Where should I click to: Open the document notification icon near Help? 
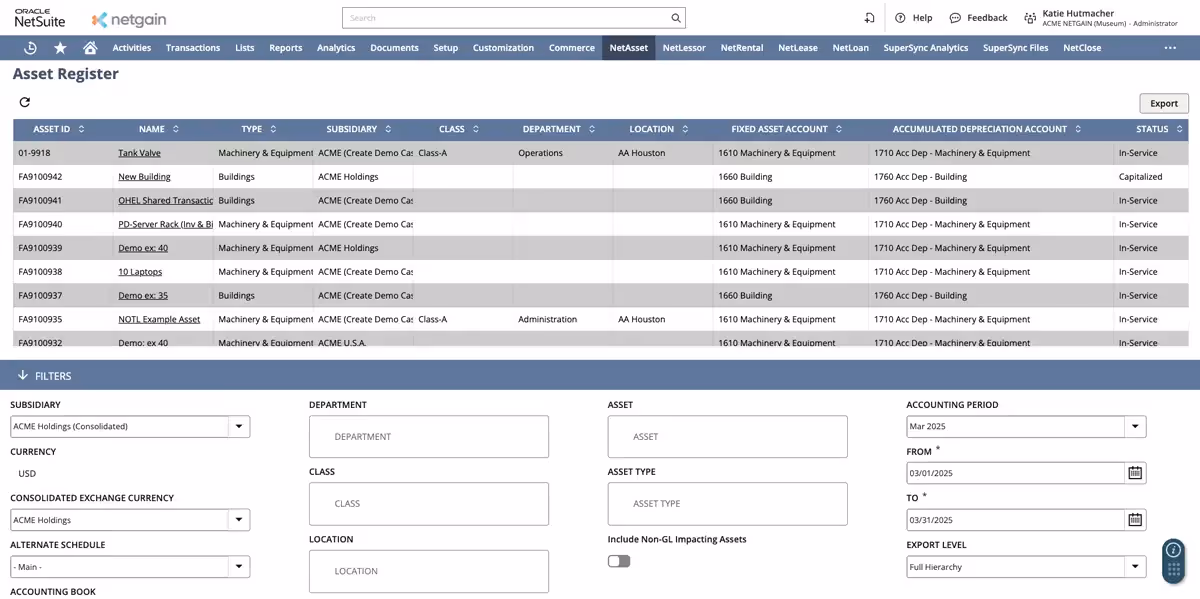[x=869, y=17]
